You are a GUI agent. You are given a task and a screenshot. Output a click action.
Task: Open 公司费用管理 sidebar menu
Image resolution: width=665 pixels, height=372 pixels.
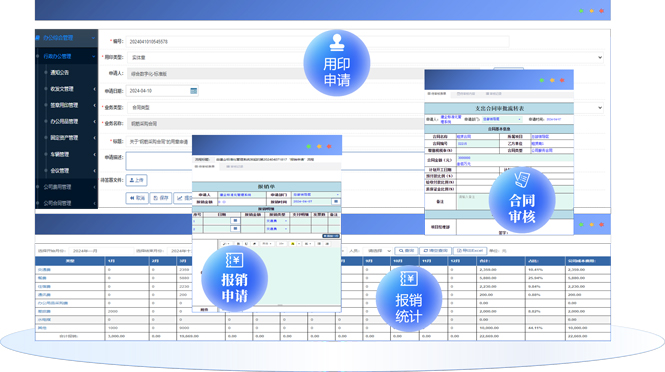[57, 187]
